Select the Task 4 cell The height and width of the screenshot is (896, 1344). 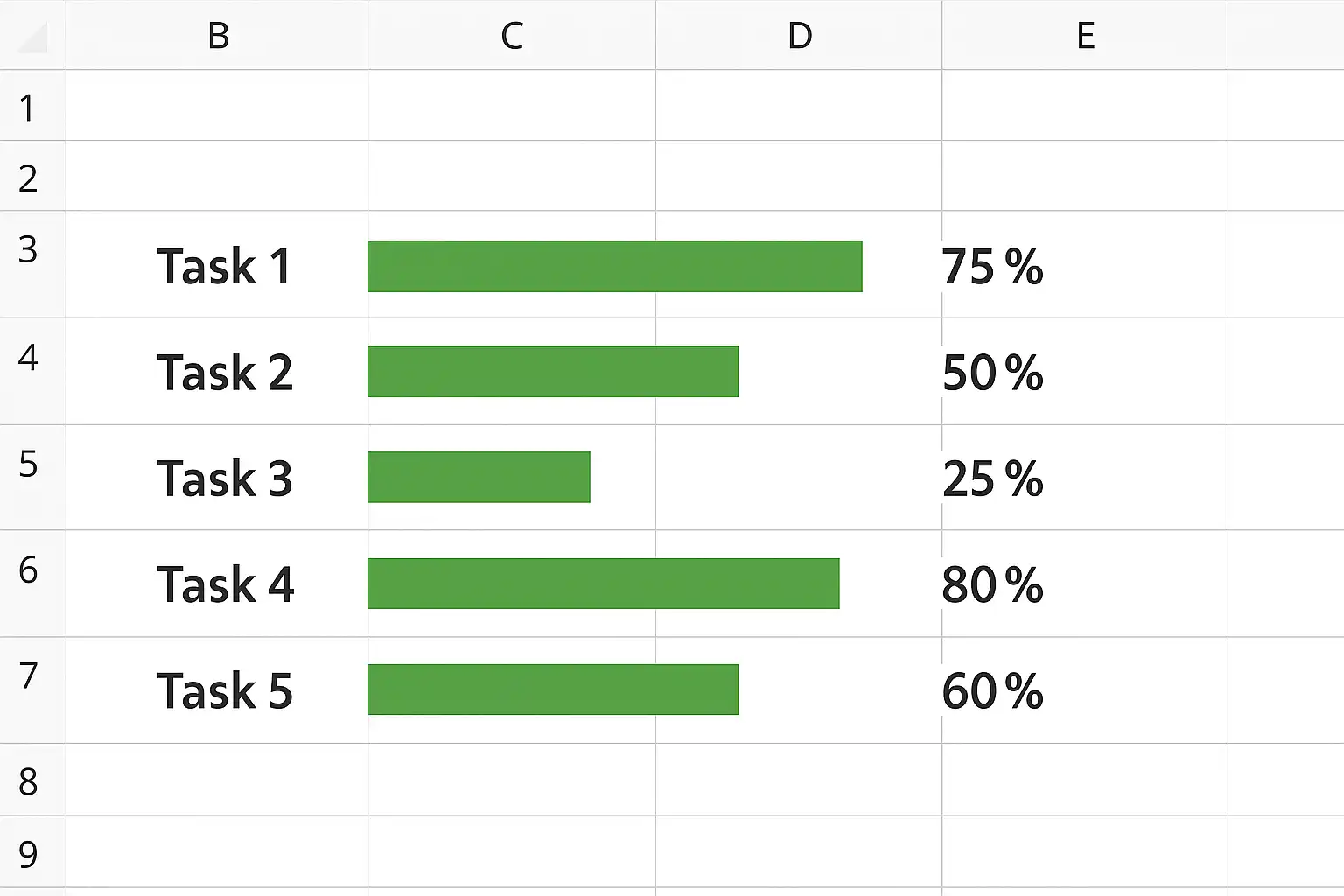click(225, 584)
